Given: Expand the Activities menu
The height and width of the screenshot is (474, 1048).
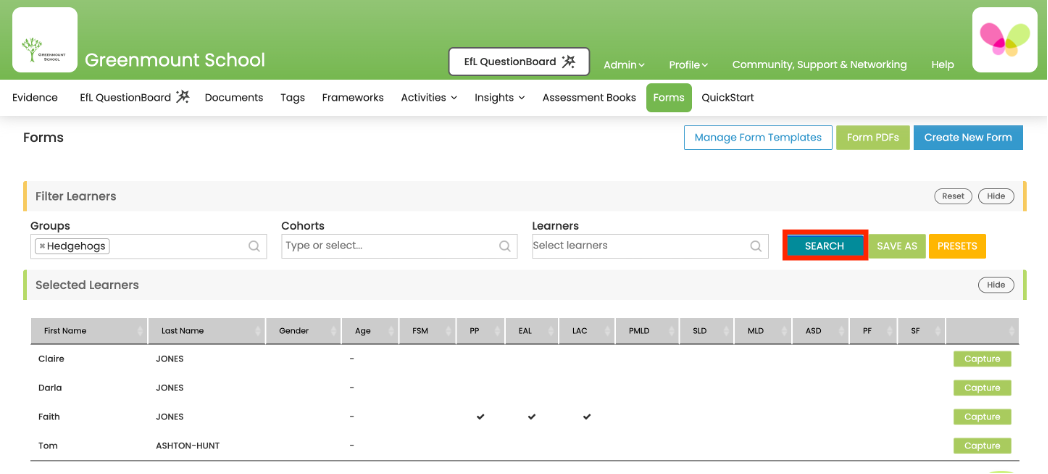Looking at the screenshot, I should (x=429, y=98).
